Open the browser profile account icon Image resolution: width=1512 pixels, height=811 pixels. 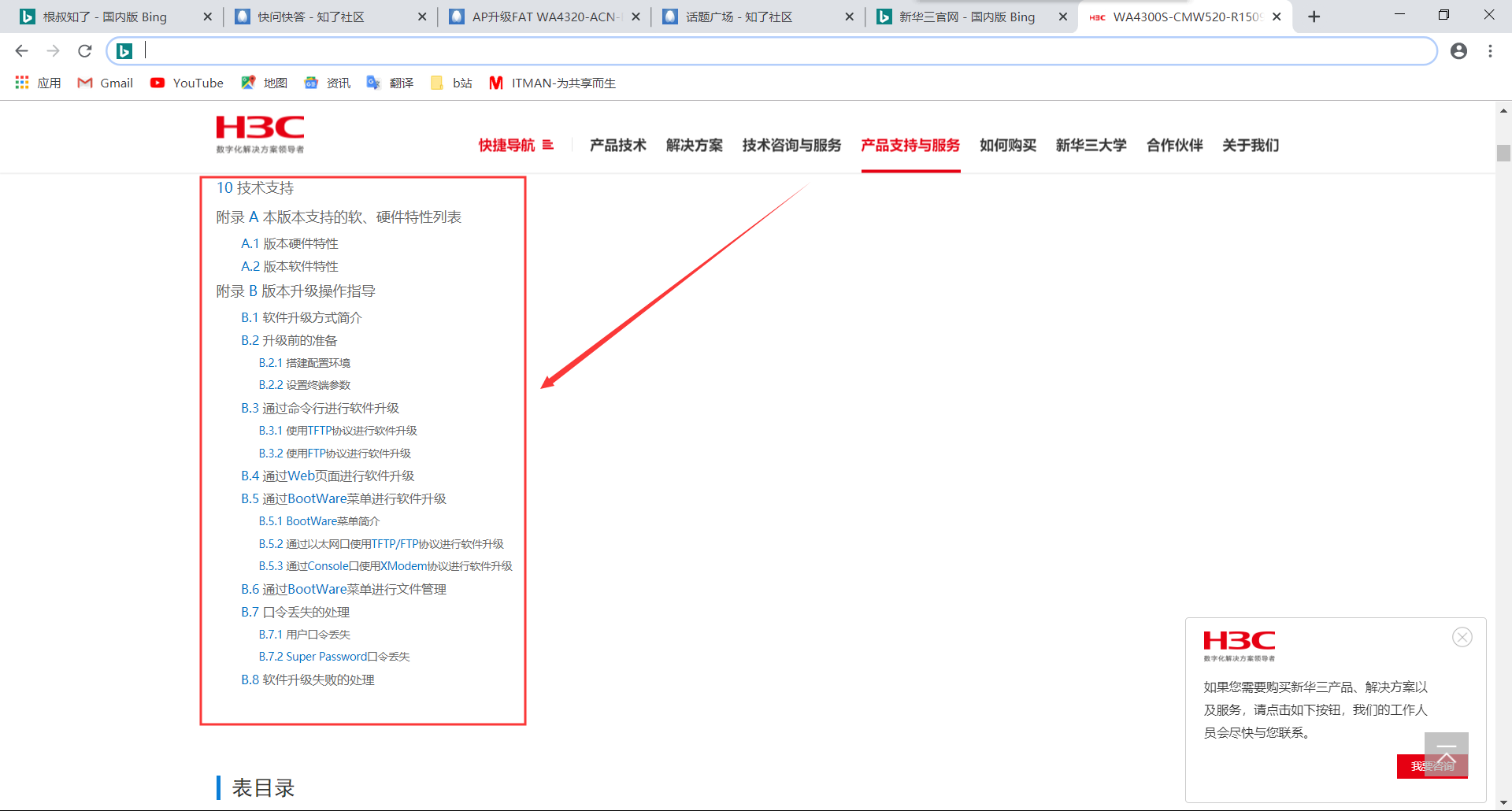point(1458,51)
